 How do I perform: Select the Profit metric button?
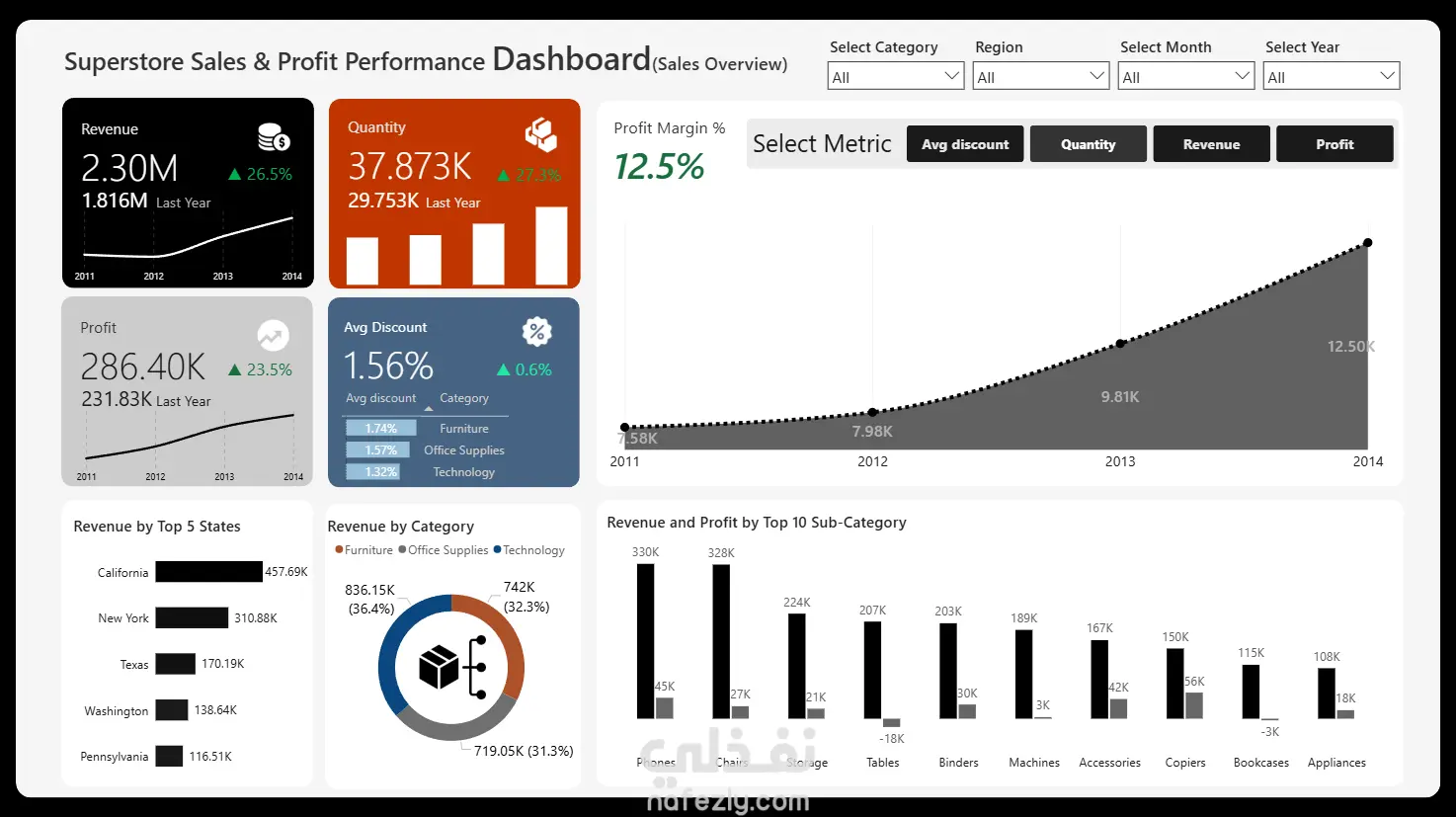(x=1335, y=144)
